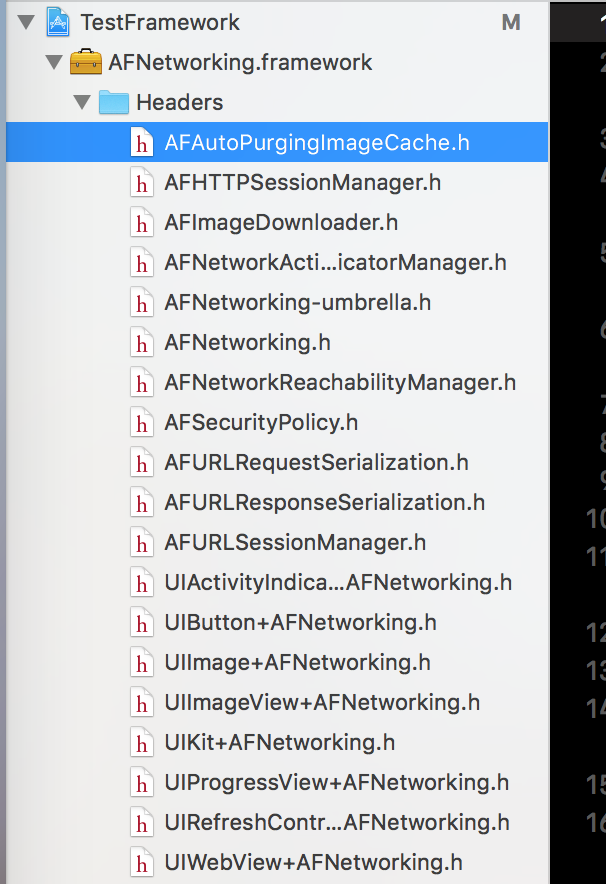The image size is (606, 884).
Task: Click header icon beside UIProgressView+AFNetworking.h
Action: 141,783
